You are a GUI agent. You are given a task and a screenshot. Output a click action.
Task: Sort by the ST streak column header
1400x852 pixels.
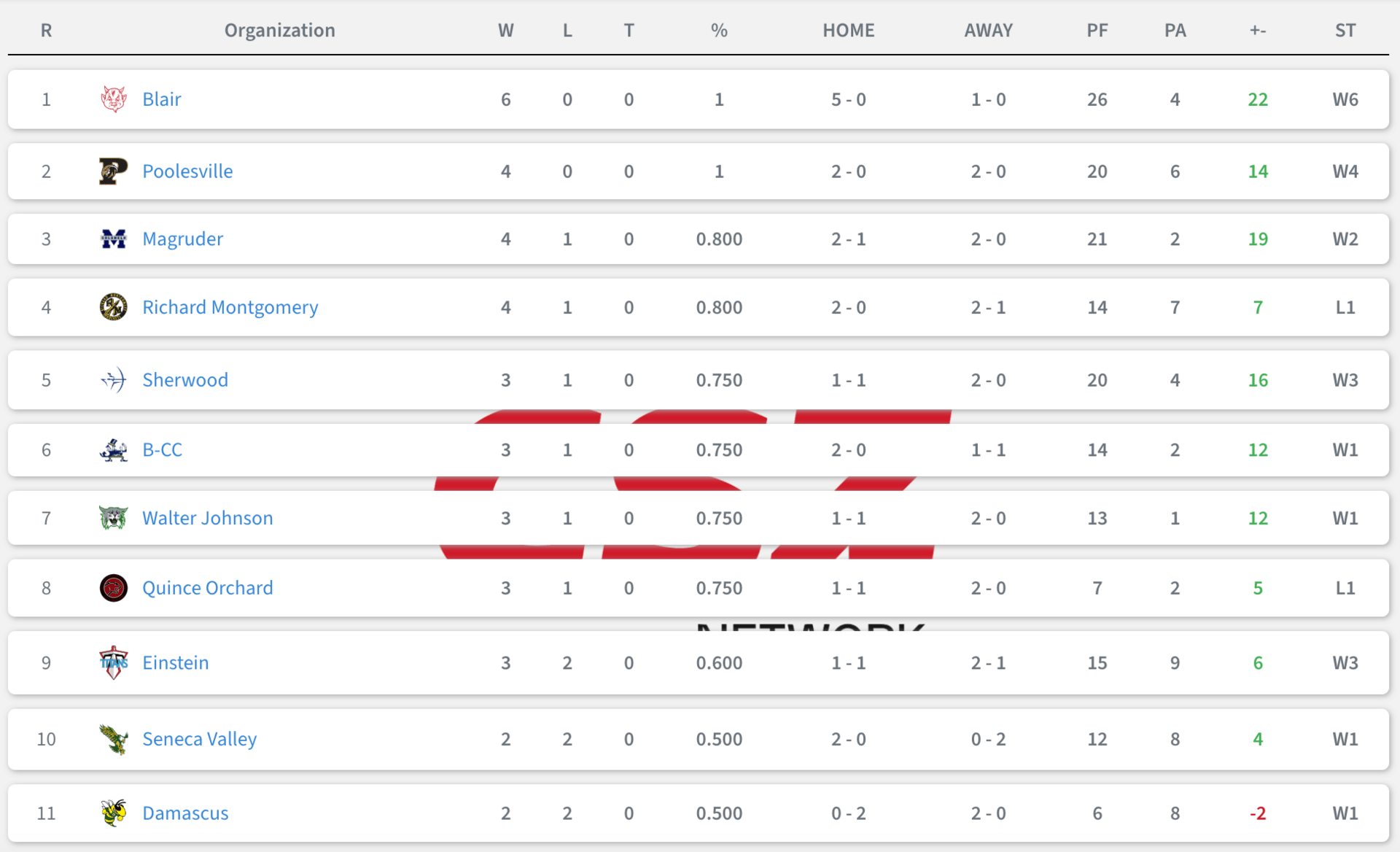click(1345, 30)
